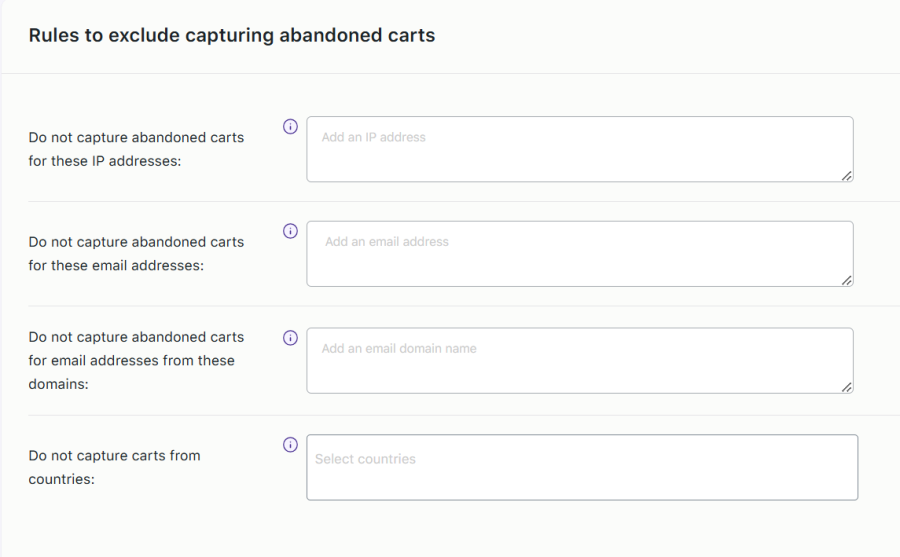Focus the 'Add an IP address' field
The height and width of the screenshot is (557, 900).
coord(579,149)
